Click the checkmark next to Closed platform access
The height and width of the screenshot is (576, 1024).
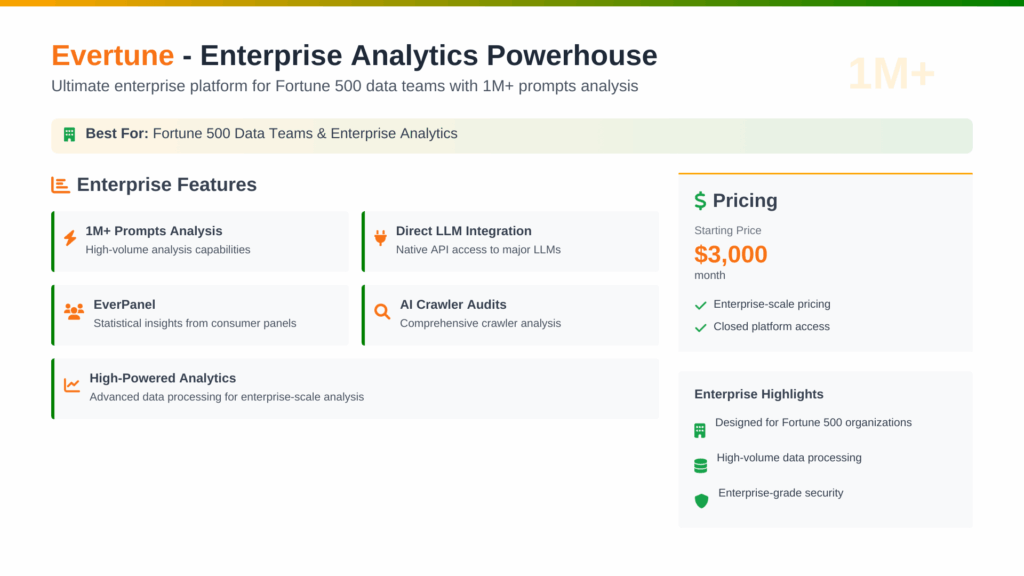[701, 327]
